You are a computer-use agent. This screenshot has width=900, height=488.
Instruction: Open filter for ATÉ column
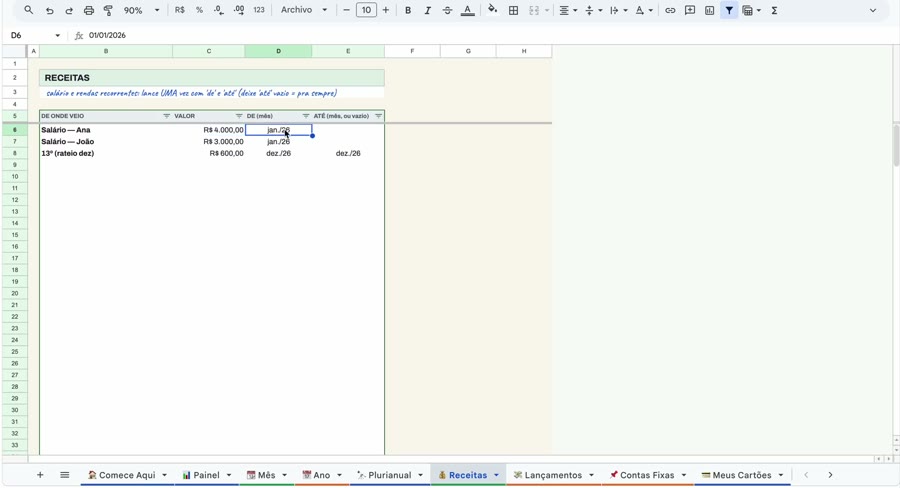pos(378,116)
